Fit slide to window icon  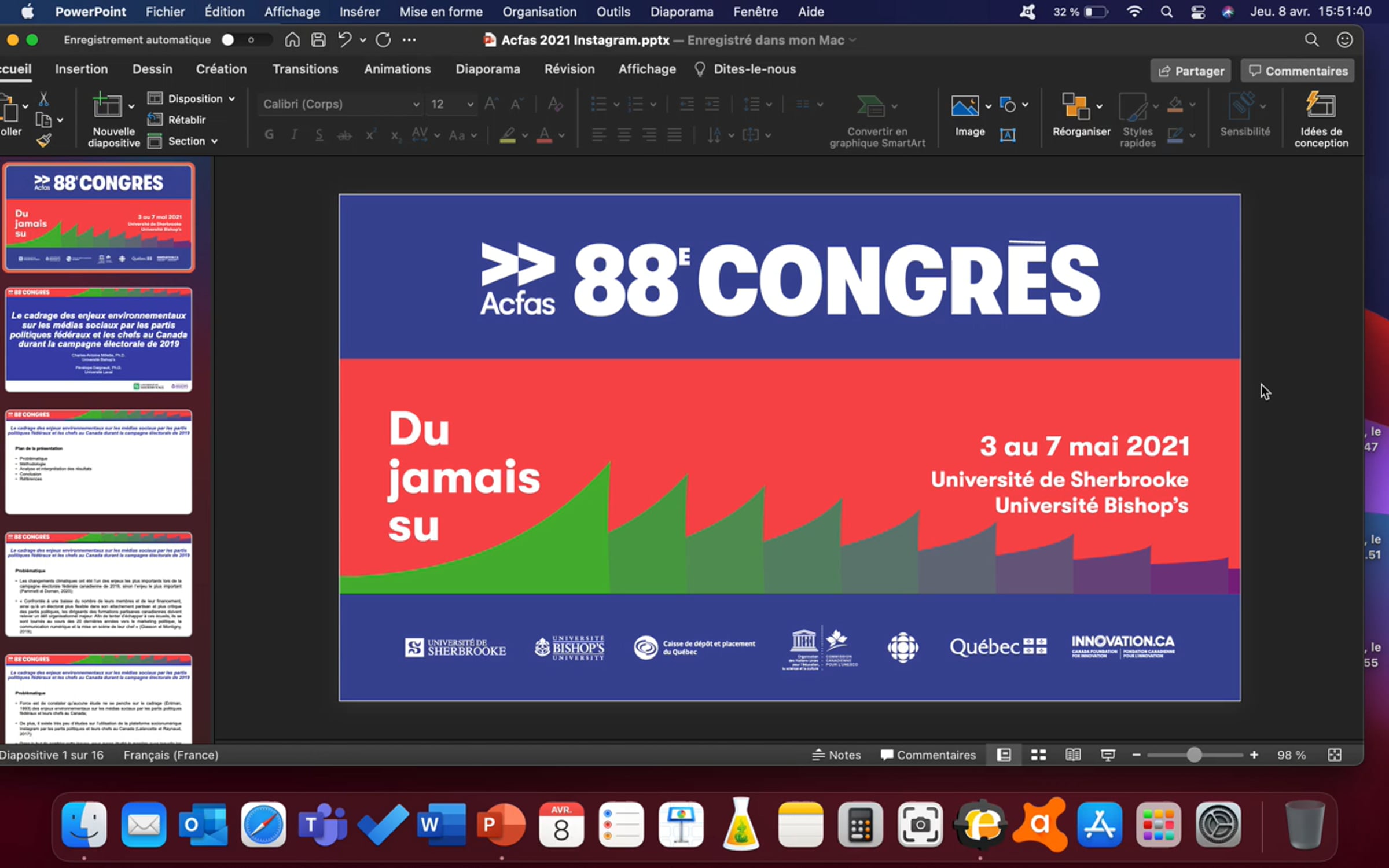pos(1335,755)
